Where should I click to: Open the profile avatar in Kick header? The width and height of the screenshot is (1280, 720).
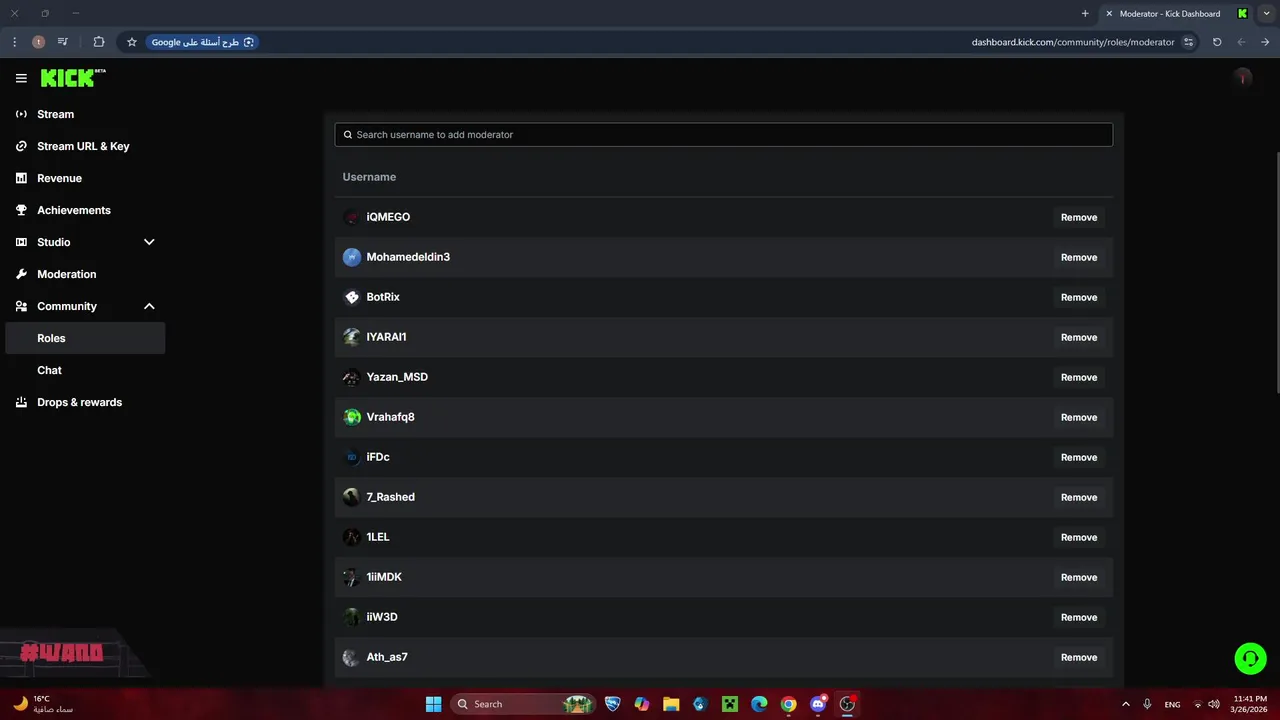[x=1243, y=78]
